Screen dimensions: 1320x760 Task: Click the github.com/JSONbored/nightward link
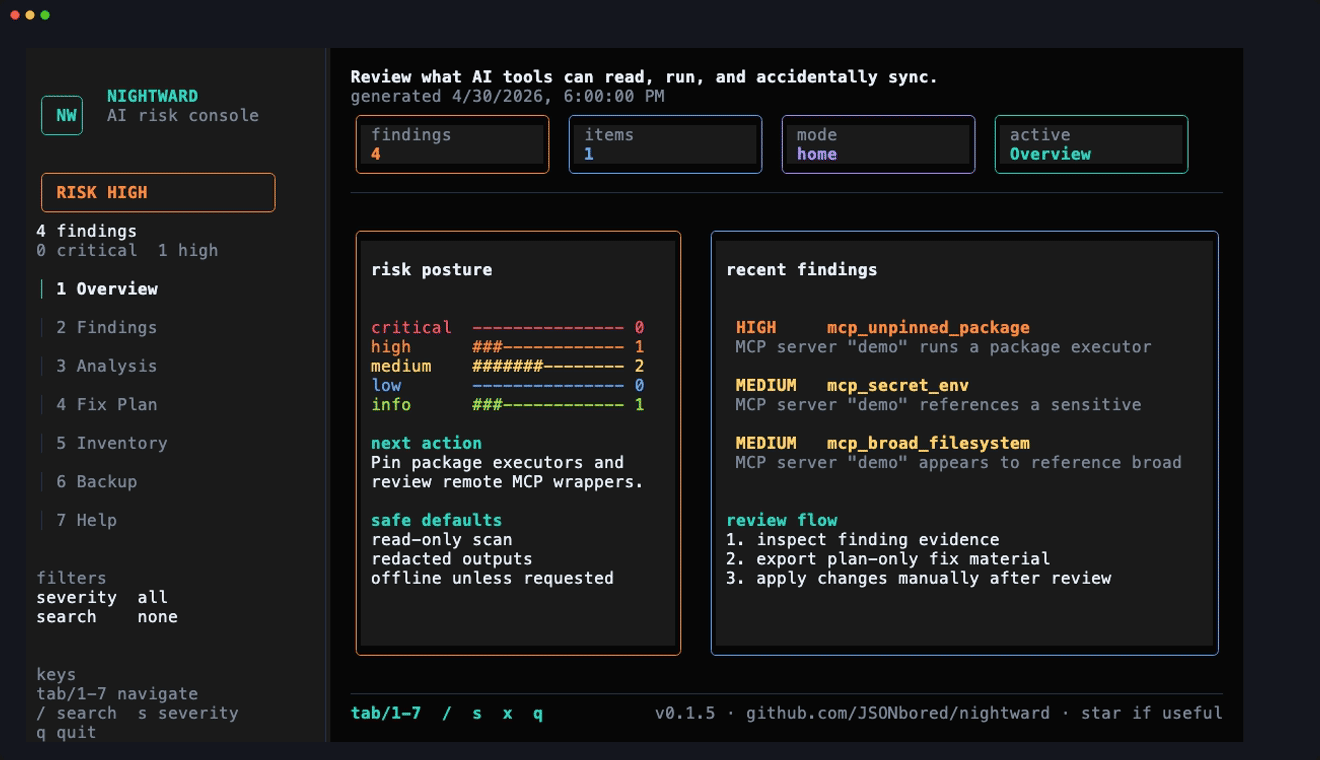pos(897,713)
